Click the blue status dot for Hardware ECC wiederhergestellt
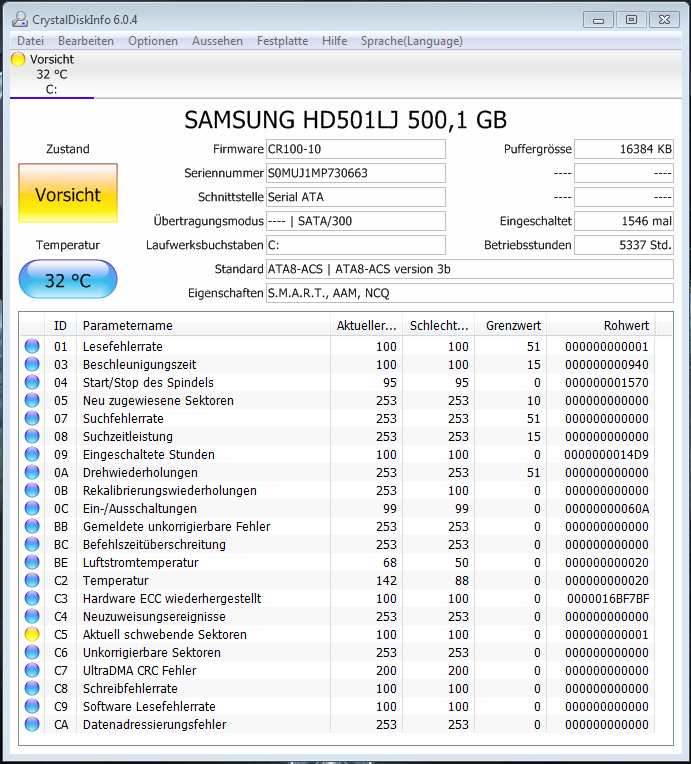The height and width of the screenshot is (764, 691). click(x=32, y=598)
